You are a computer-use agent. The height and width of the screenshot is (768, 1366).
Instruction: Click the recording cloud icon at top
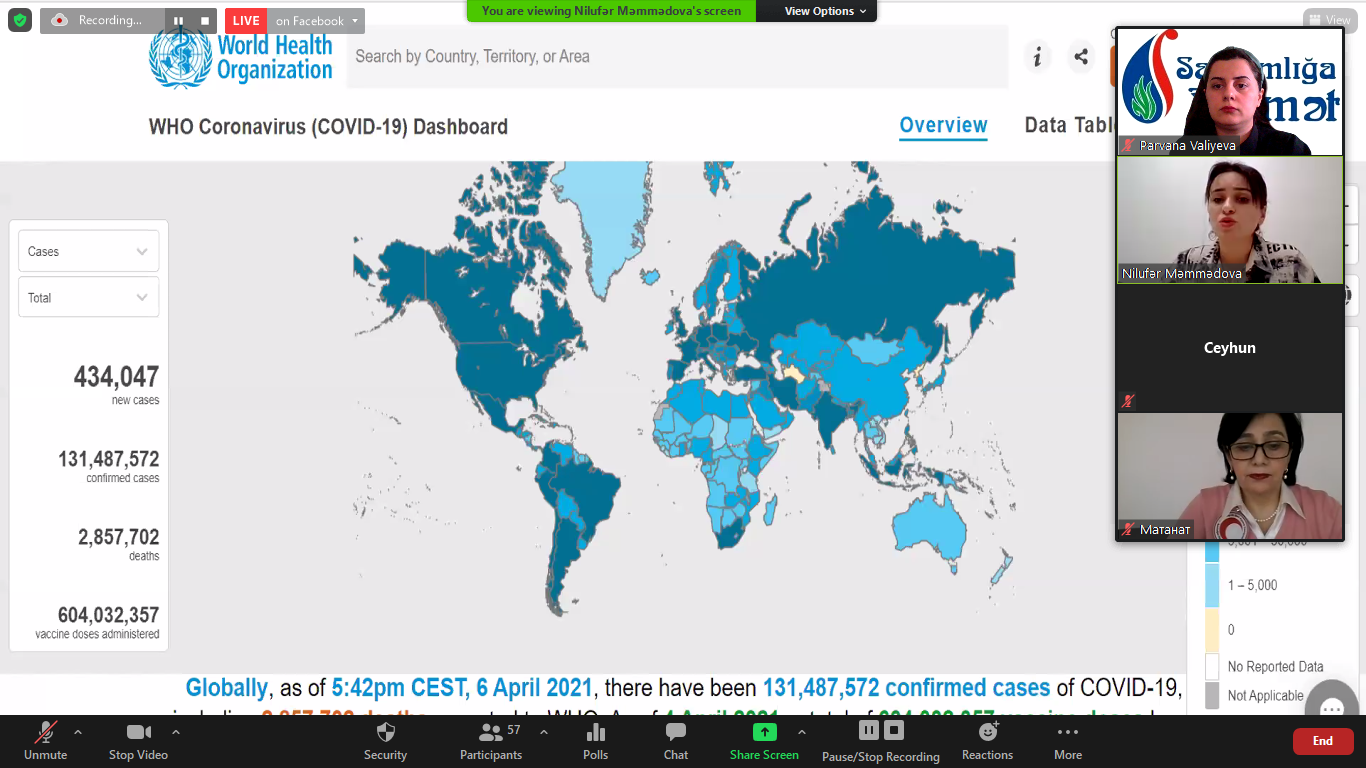(59, 20)
